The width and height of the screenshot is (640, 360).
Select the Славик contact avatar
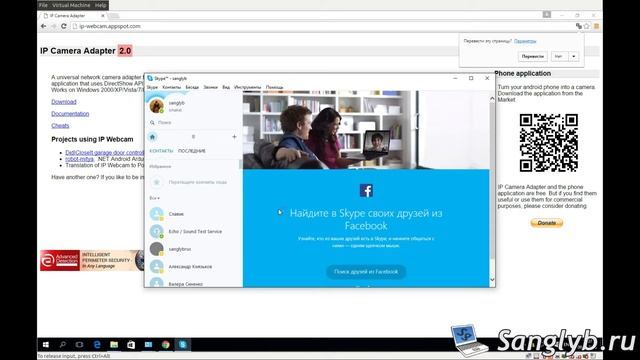tap(156, 214)
